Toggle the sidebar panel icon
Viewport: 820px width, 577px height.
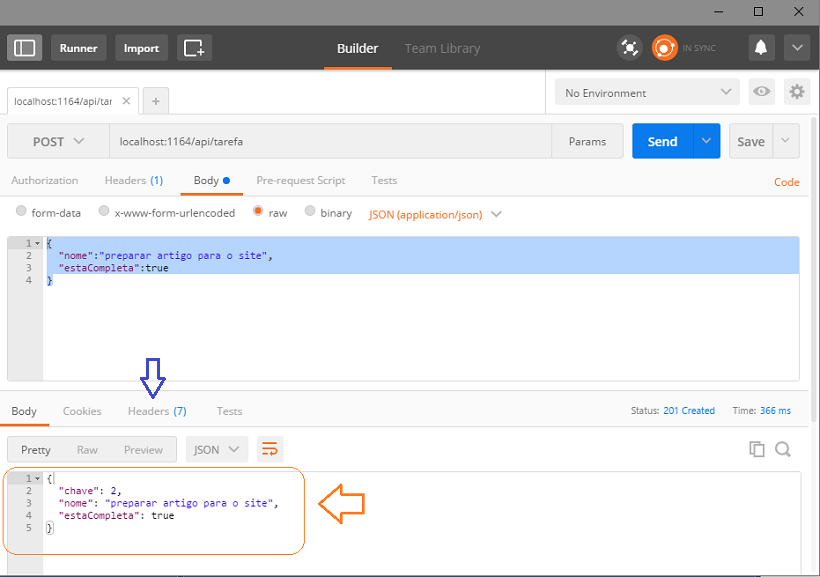click(25, 48)
